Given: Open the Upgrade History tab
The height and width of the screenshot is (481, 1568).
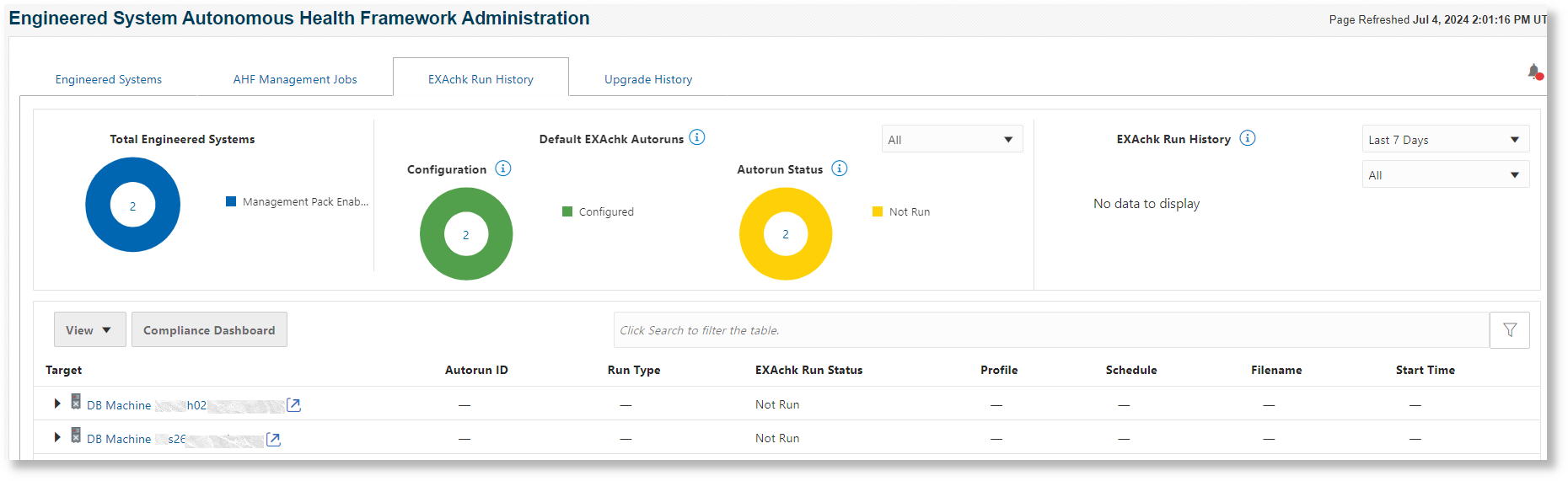Looking at the screenshot, I should pos(648,79).
